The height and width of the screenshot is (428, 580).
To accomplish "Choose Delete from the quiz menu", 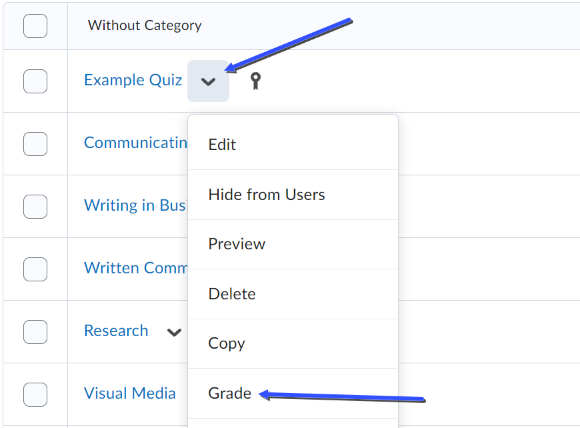I will click(x=292, y=294).
